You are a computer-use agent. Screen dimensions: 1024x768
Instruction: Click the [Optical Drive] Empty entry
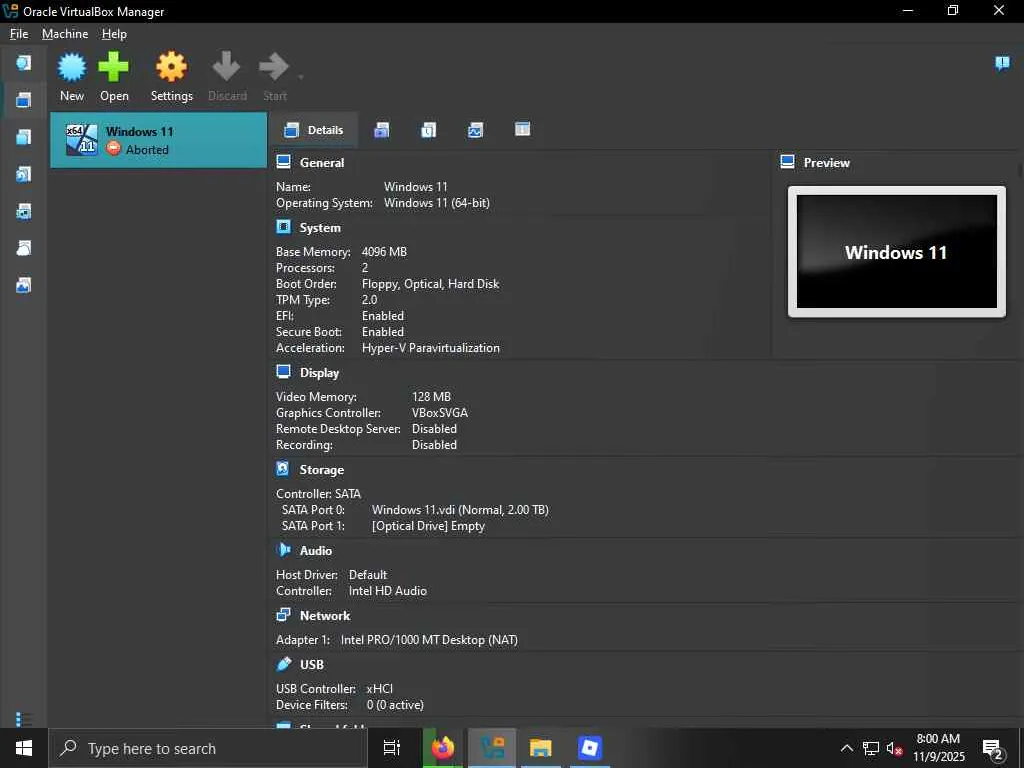click(428, 526)
